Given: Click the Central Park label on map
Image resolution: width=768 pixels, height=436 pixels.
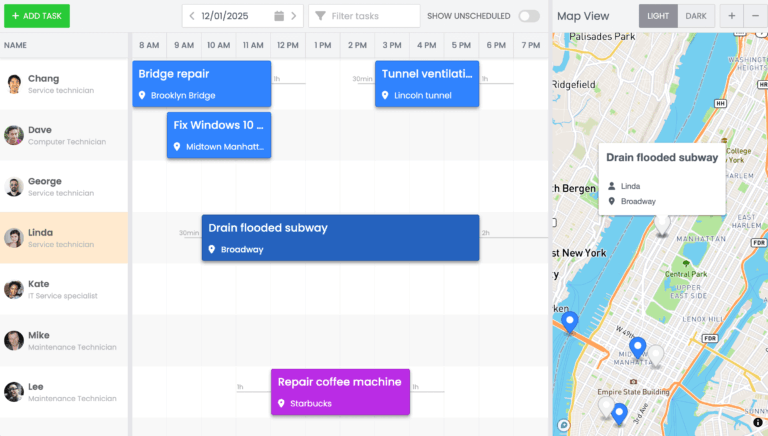Looking at the screenshot, I should pyautogui.click(x=686, y=274).
